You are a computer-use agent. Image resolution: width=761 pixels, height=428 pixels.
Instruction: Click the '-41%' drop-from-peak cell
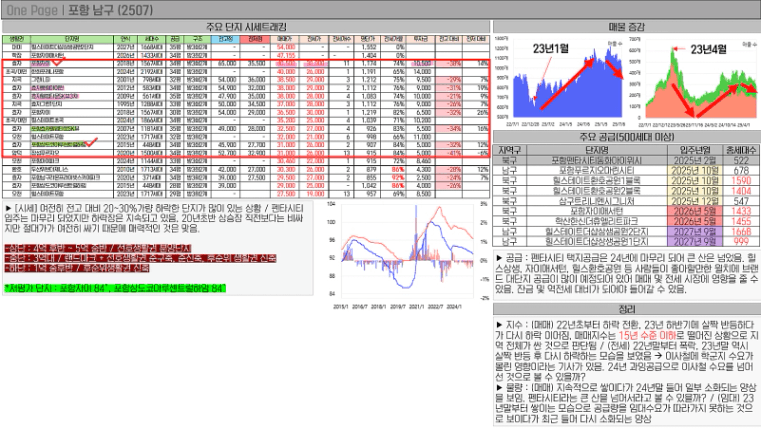tap(448, 153)
